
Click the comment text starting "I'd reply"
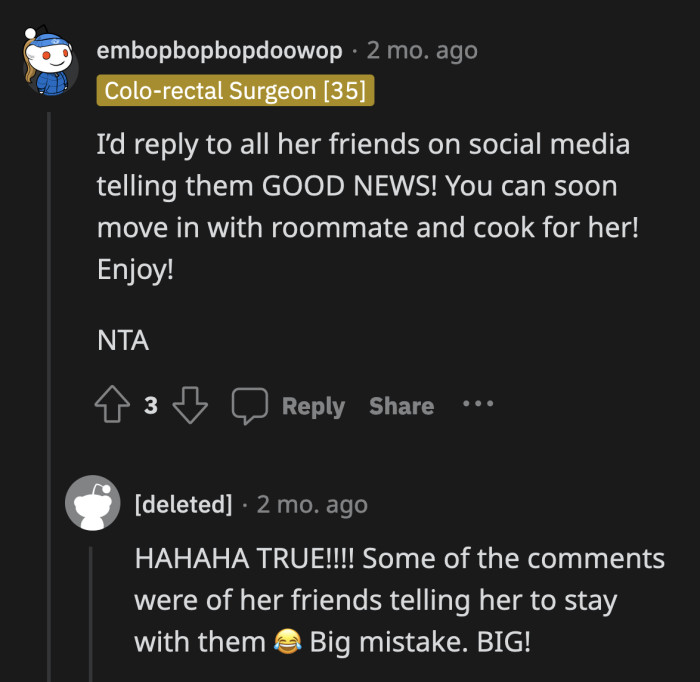366,207
